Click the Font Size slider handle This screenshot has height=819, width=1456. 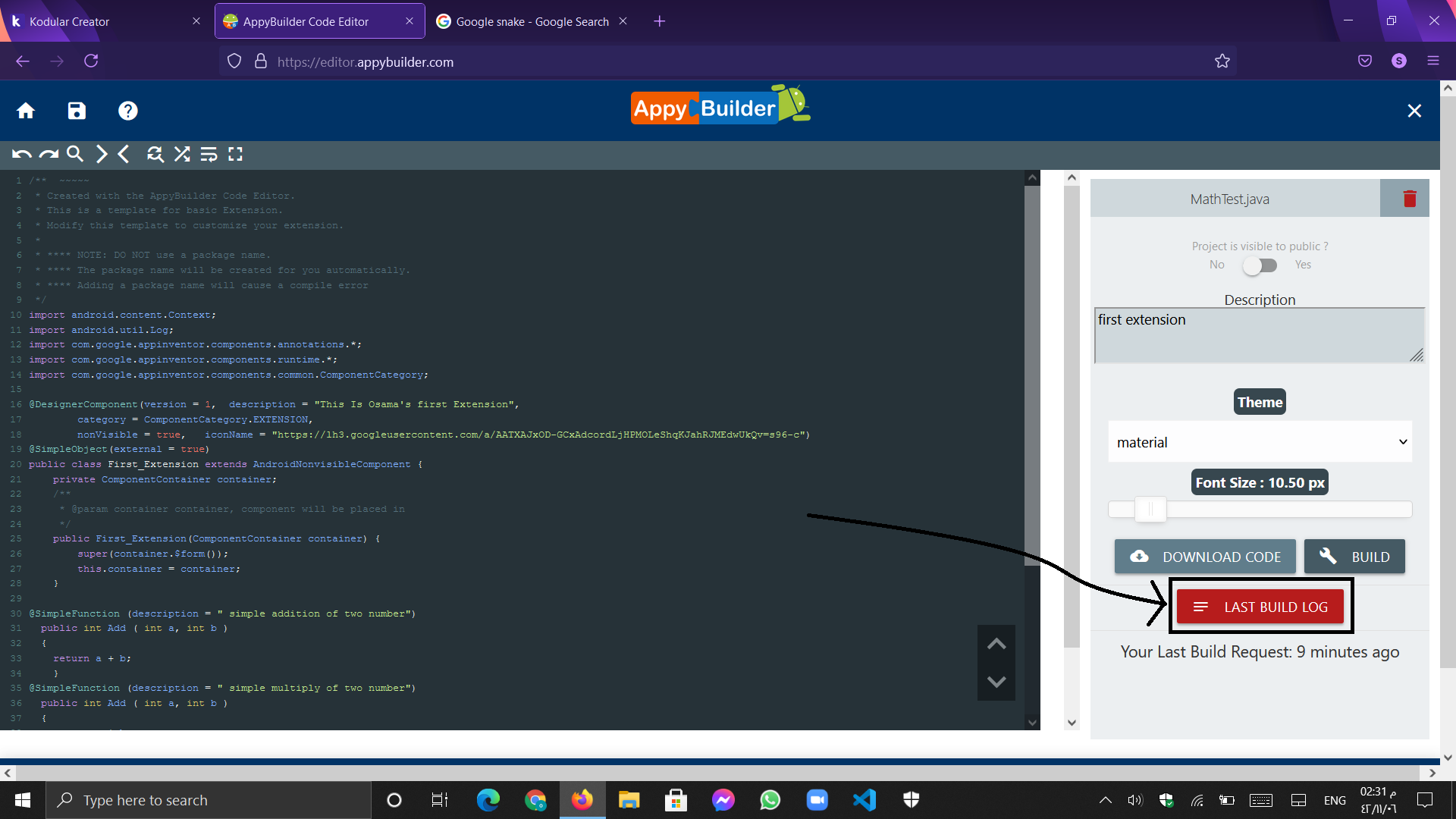coord(1150,510)
